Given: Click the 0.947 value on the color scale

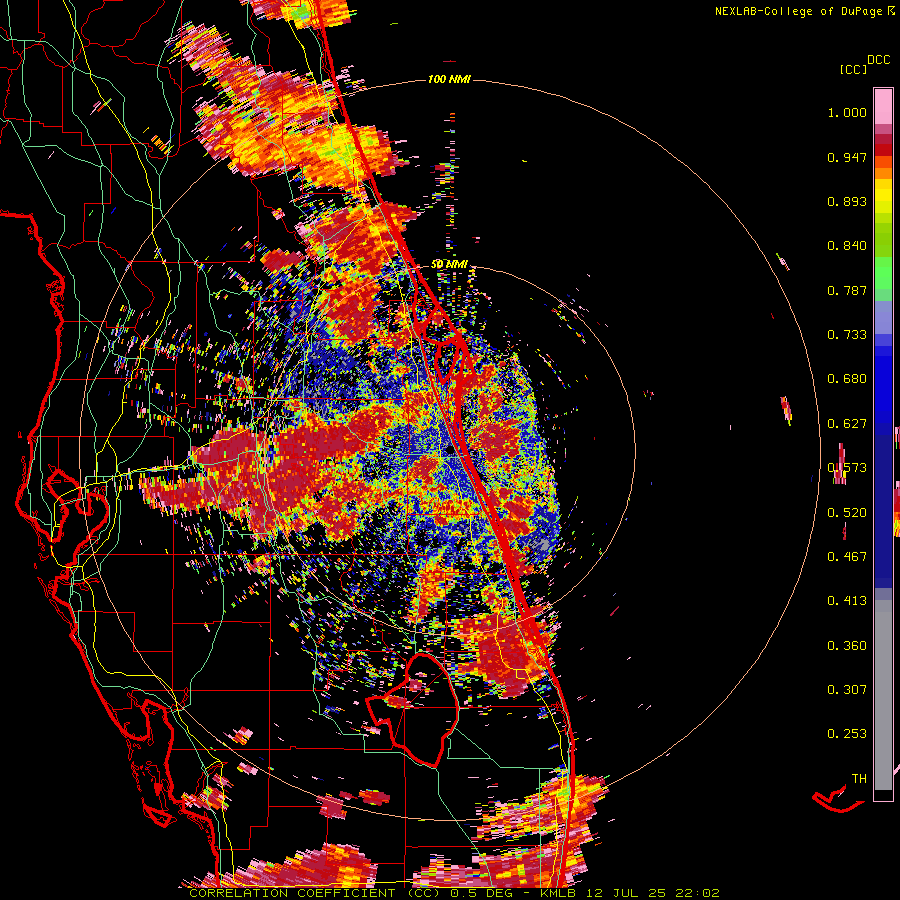Looking at the screenshot, I should [847, 157].
